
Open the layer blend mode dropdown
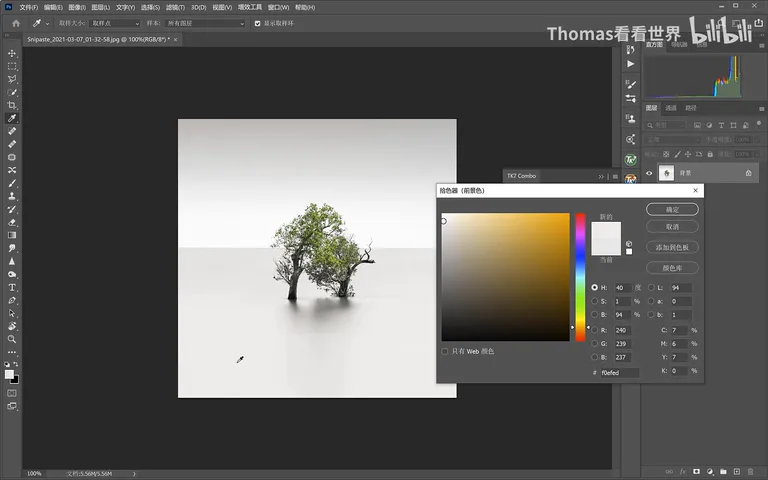(x=673, y=140)
